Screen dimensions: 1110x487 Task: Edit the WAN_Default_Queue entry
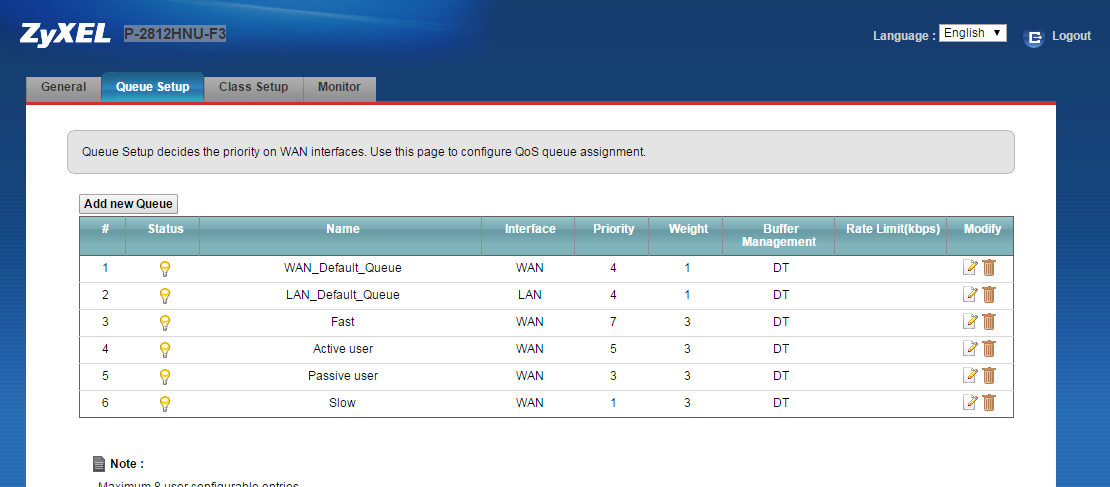coord(971,268)
